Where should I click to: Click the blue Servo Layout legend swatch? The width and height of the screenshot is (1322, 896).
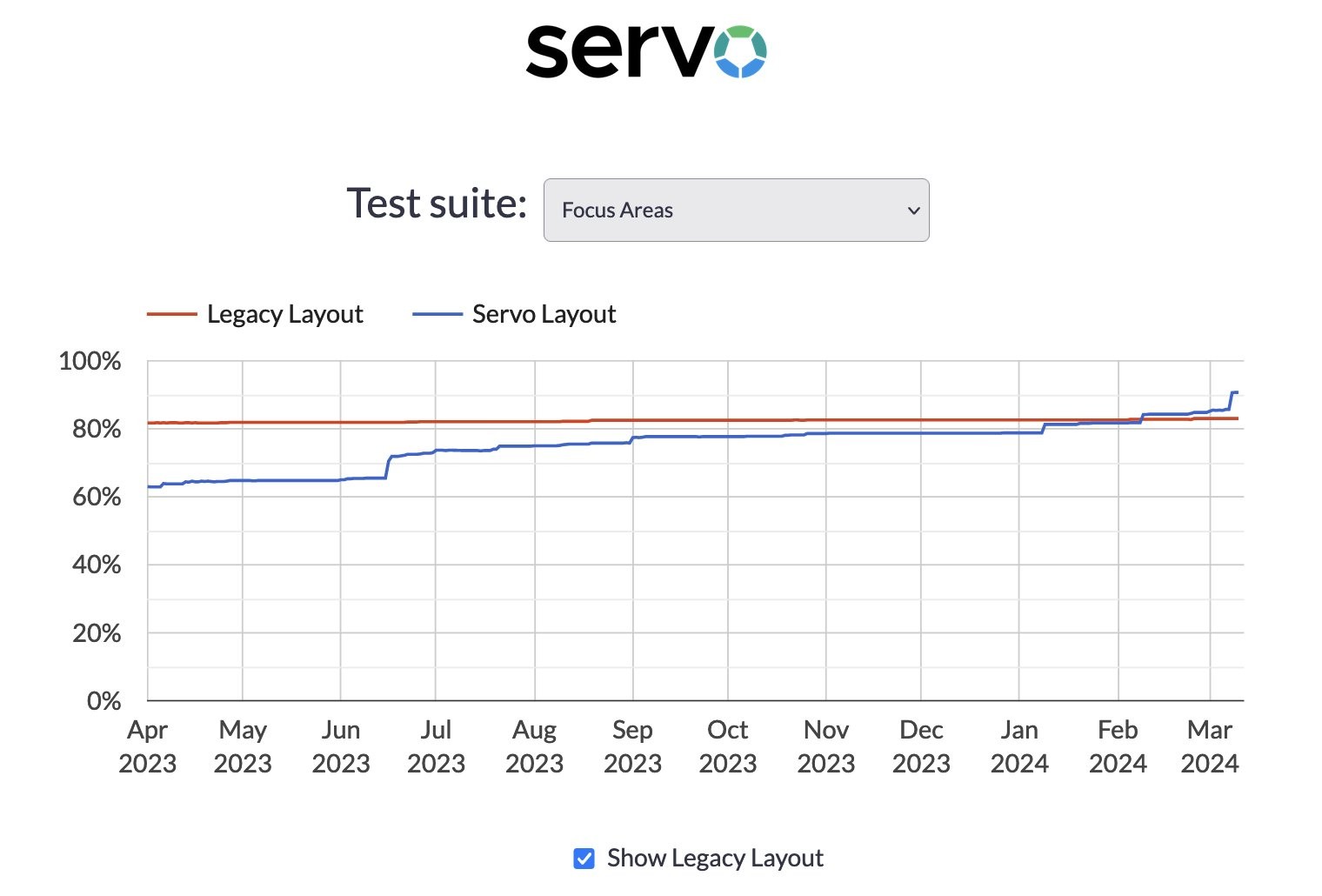coord(437,314)
